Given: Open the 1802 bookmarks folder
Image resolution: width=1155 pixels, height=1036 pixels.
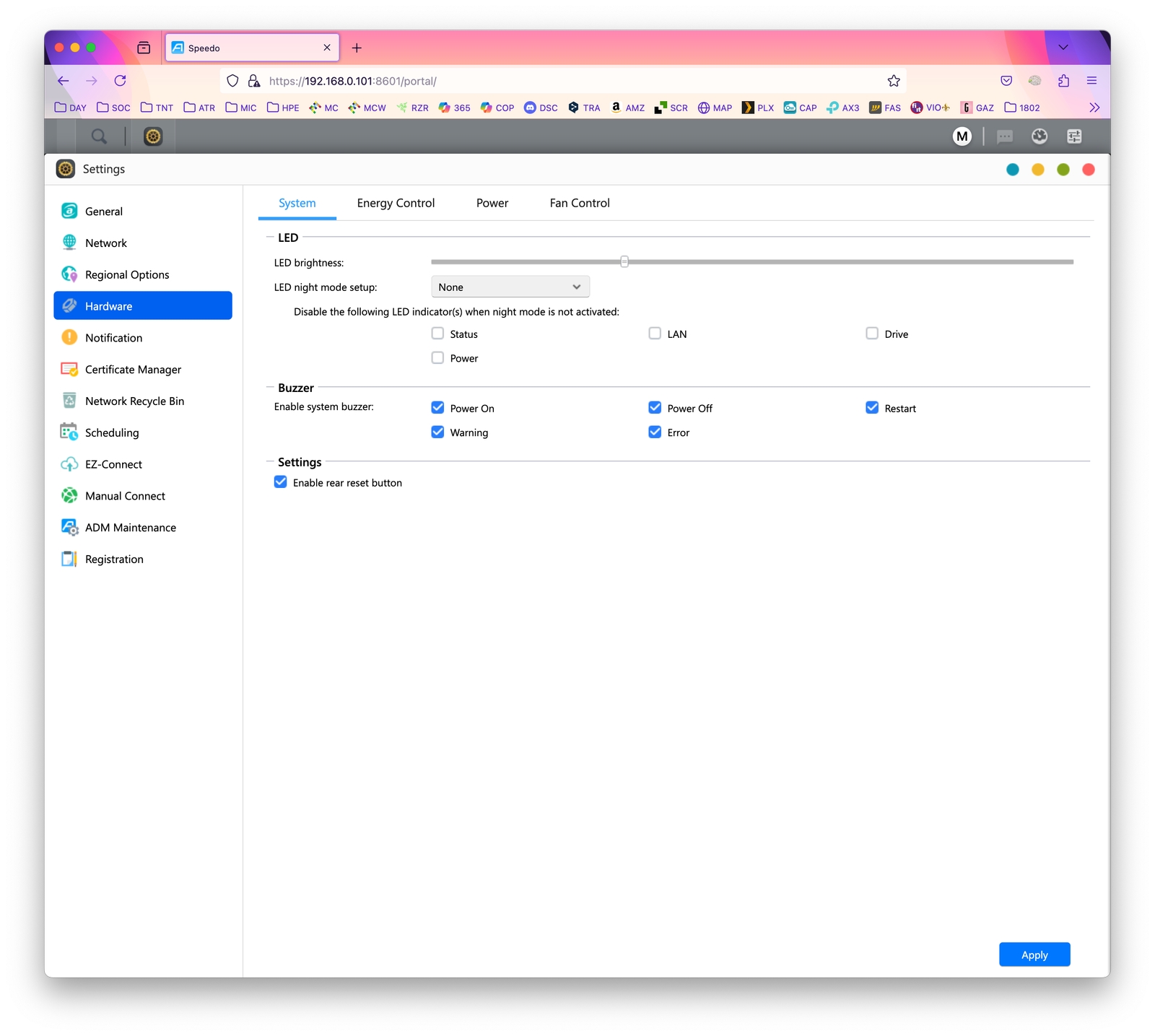Looking at the screenshot, I should click(x=1022, y=108).
